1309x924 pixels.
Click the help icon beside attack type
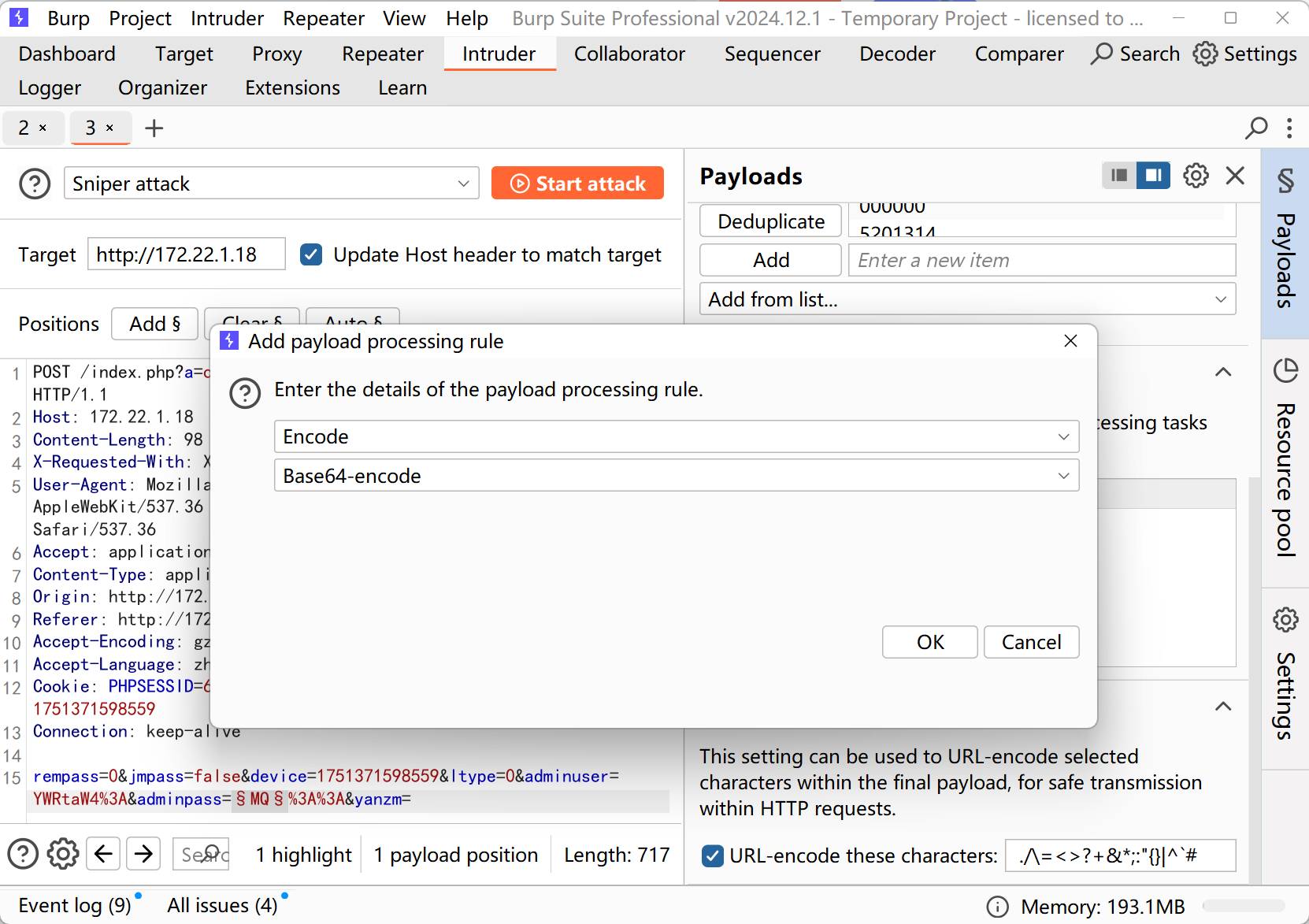[x=35, y=184]
